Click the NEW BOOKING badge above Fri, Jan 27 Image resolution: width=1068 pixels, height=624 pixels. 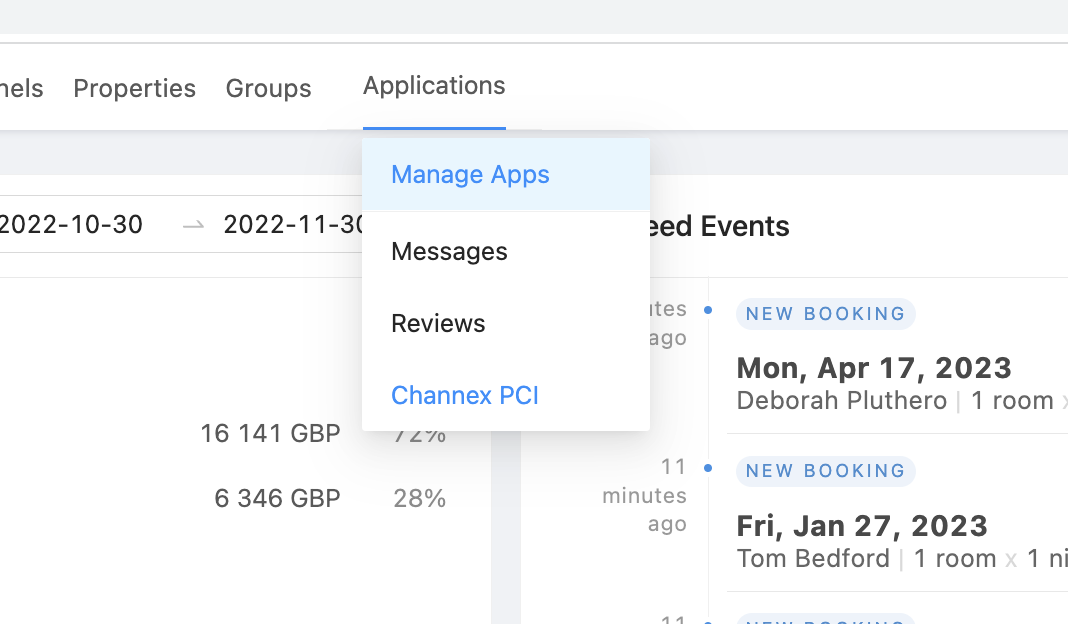[x=825, y=470]
